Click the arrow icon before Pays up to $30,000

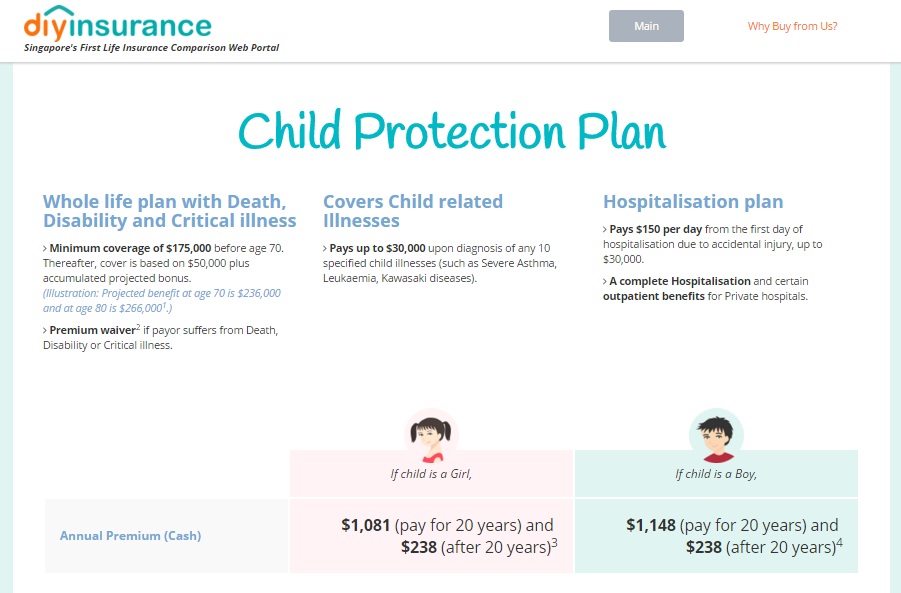[x=324, y=247]
